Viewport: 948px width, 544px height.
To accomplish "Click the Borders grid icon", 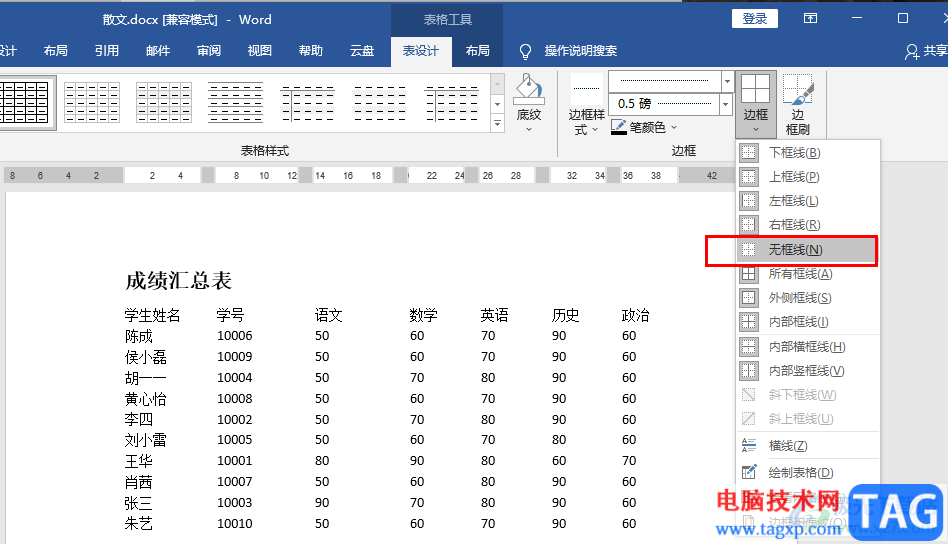I will click(x=756, y=89).
